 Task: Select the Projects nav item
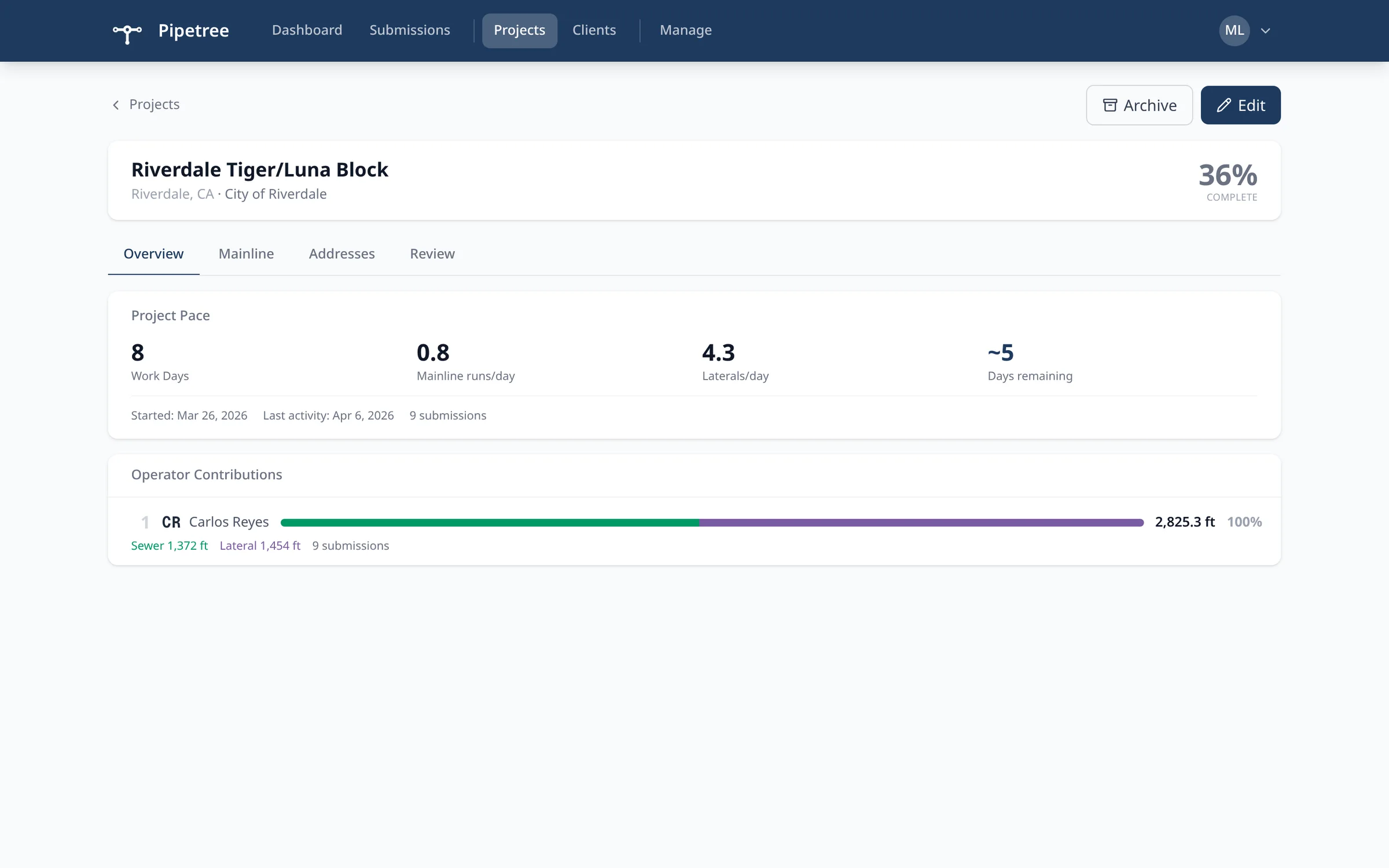point(519,30)
